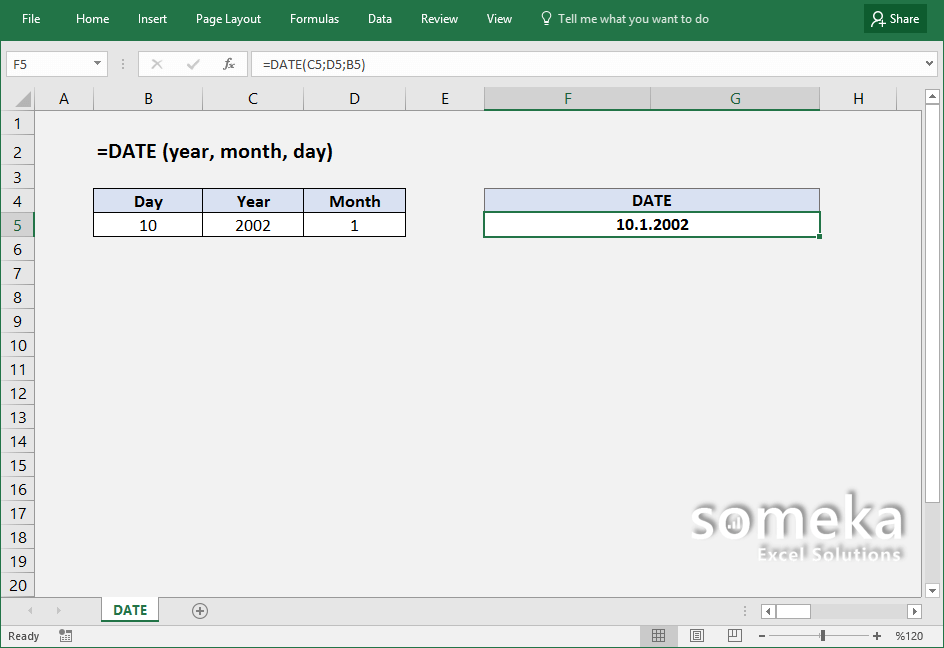Image resolution: width=944 pixels, height=648 pixels.
Task: Switch to Normal view icon
Action: (x=658, y=635)
